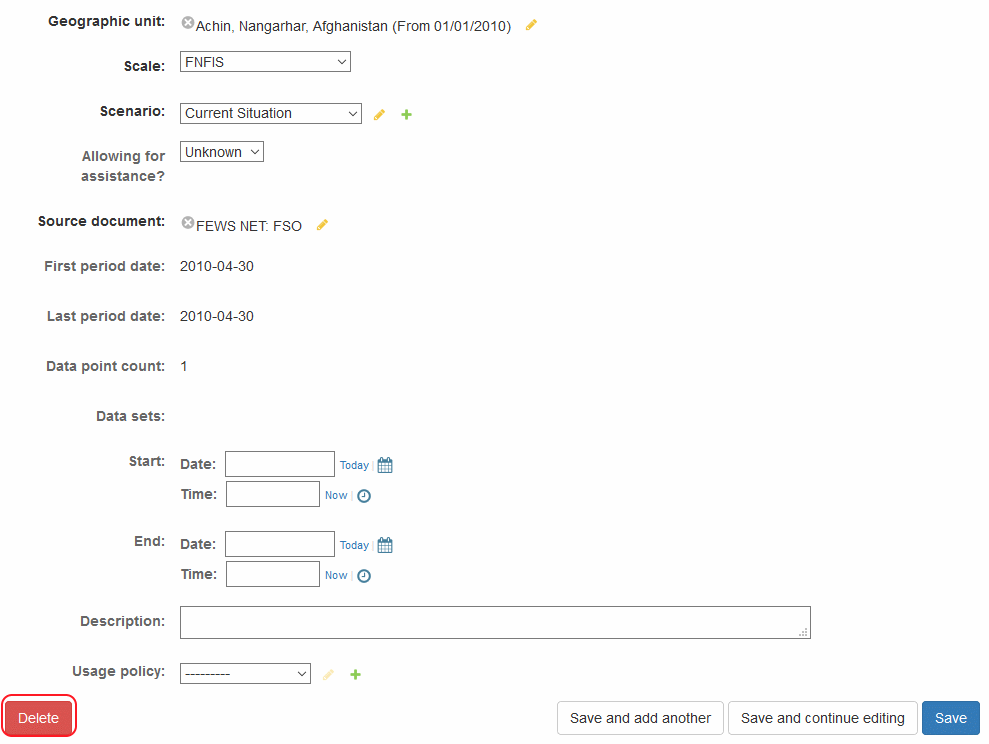The image size is (989, 744).
Task: Add a new usage policy
Action: pyautogui.click(x=355, y=675)
